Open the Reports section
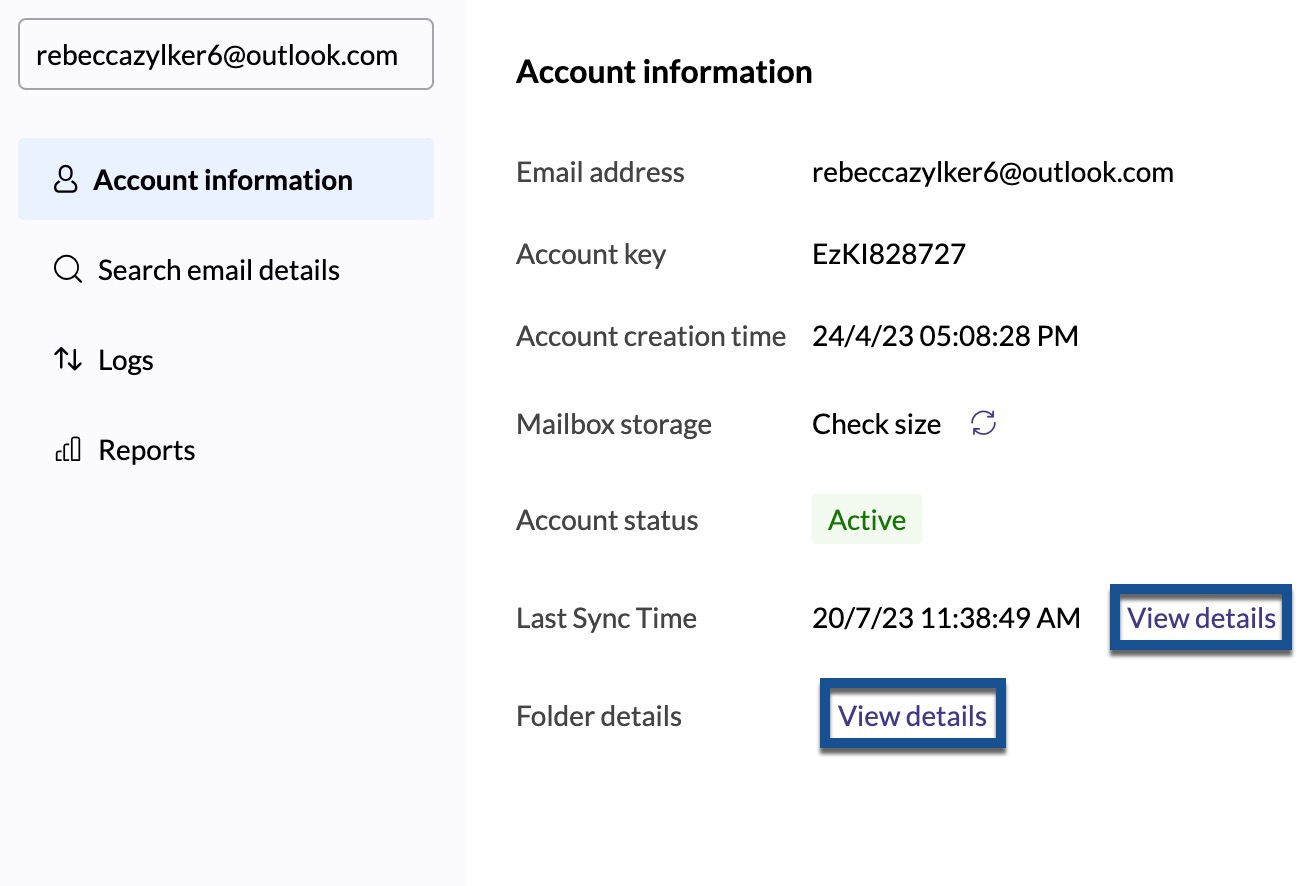Screen dimensions: 1314x886 pyautogui.click(x=146, y=450)
